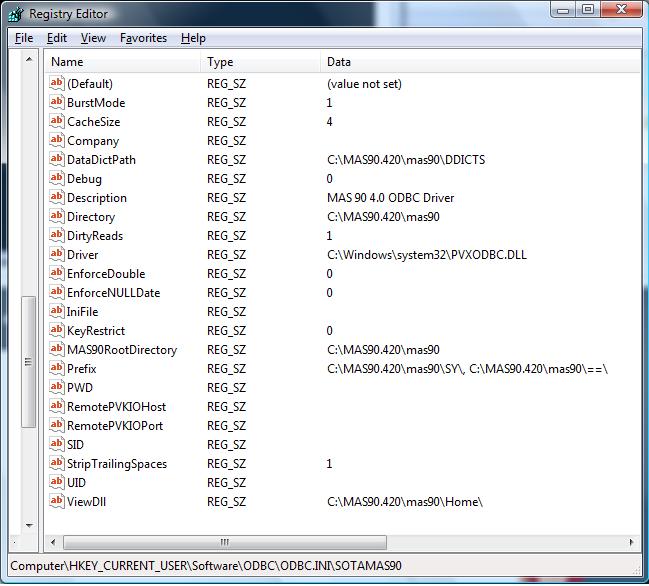Click the status bar registry path

pyautogui.click(x=206, y=566)
